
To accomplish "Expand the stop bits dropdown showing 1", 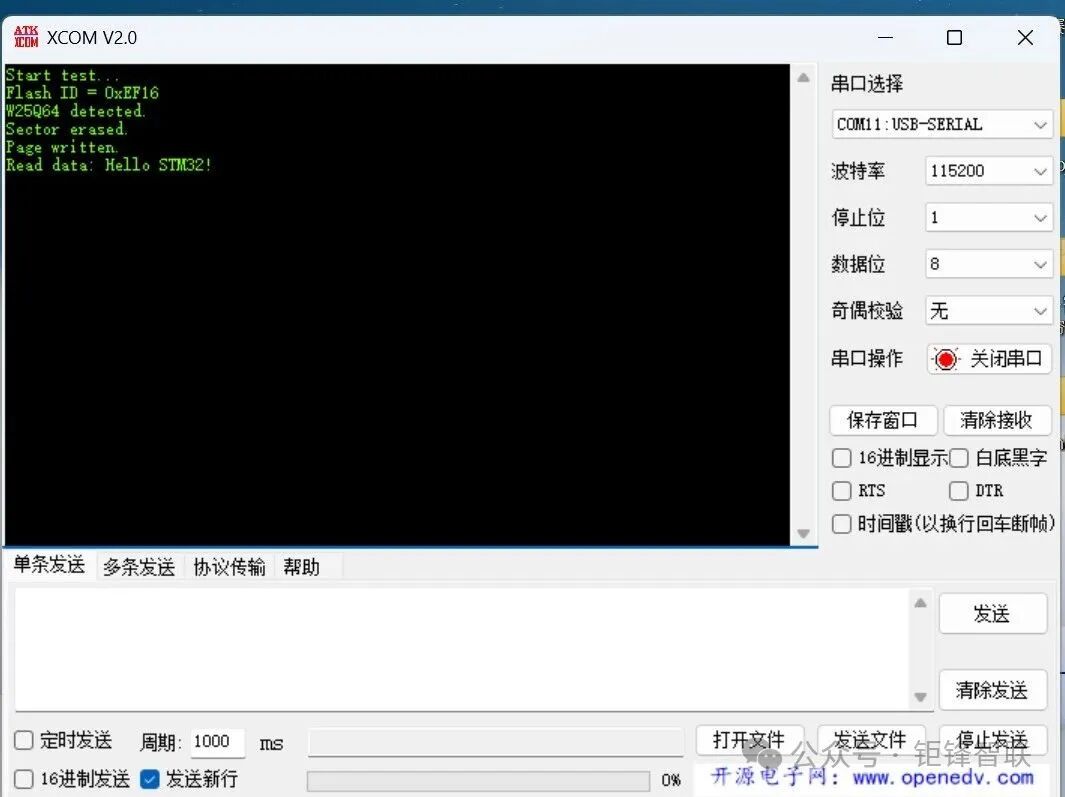I will [x=989, y=217].
